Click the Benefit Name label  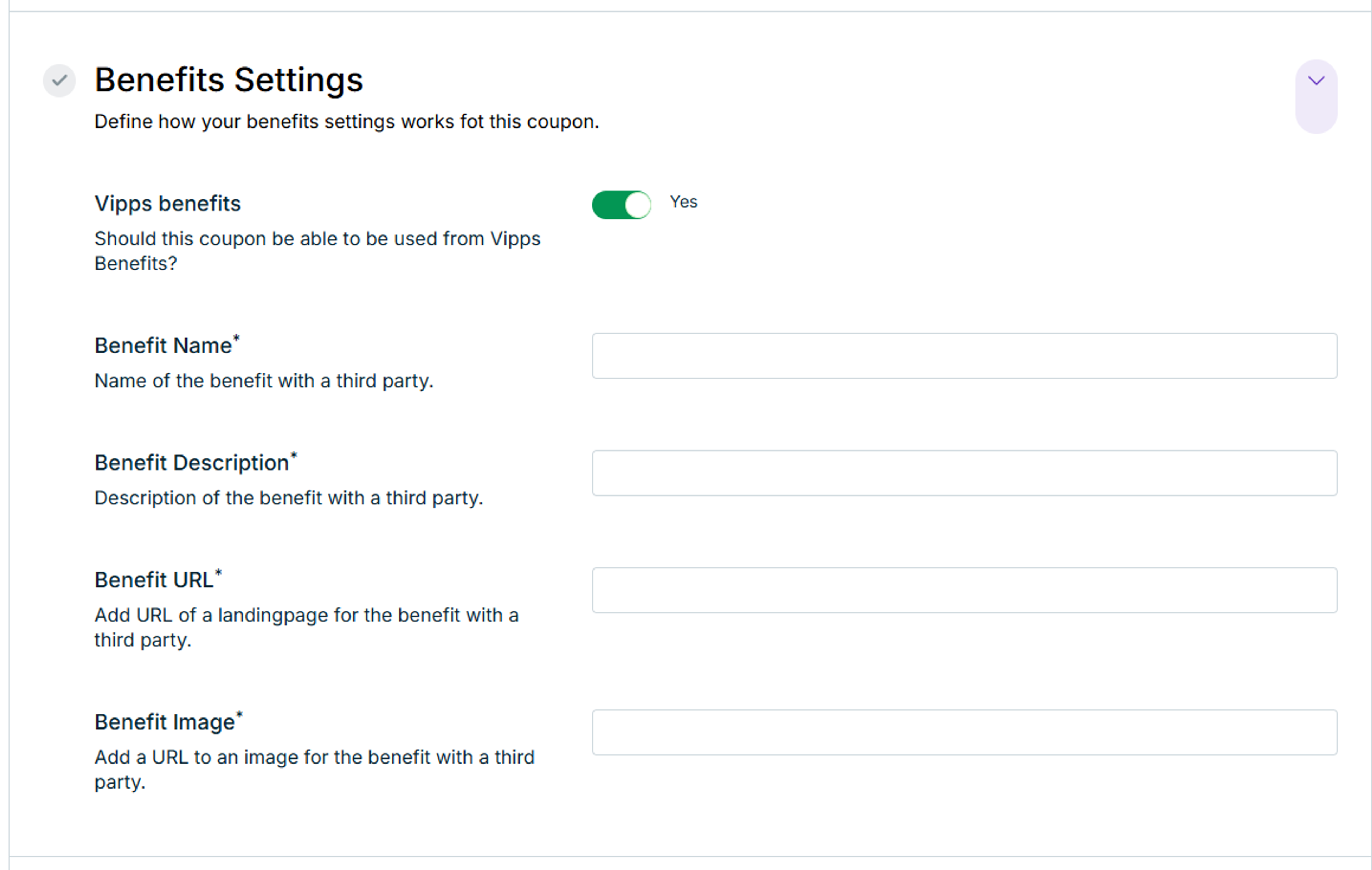click(x=164, y=346)
